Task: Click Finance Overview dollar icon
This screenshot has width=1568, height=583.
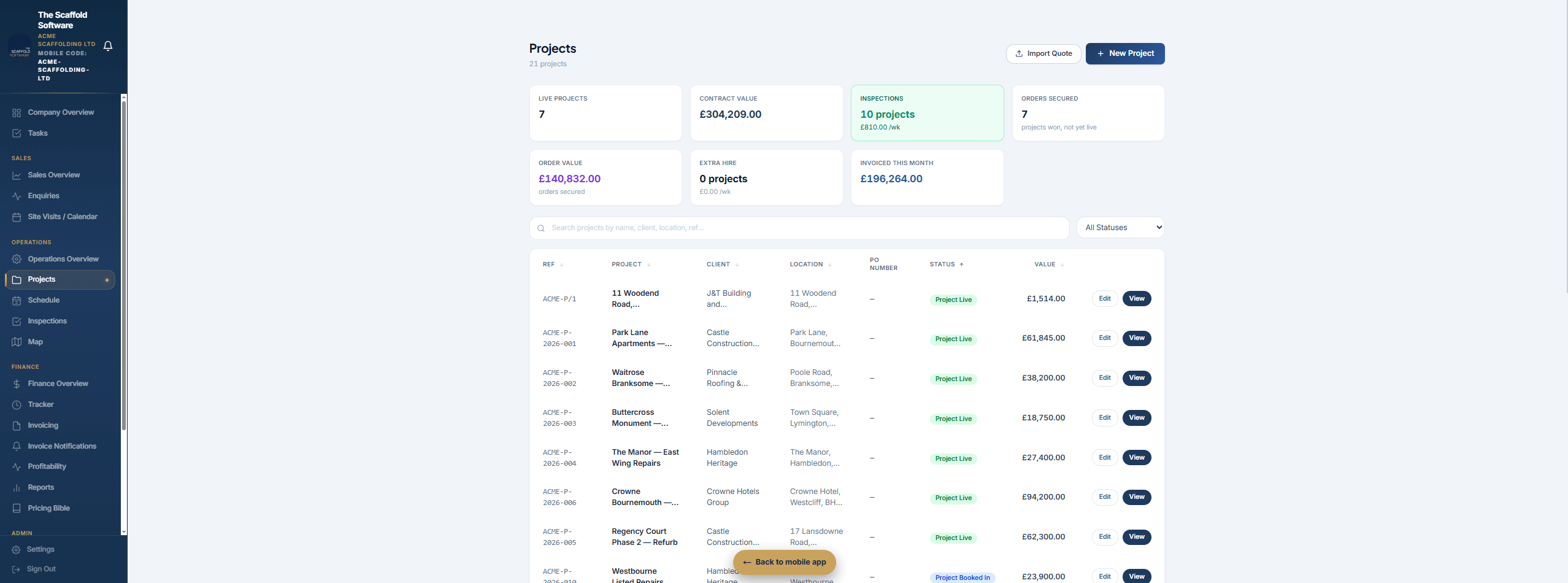Action: (x=17, y=384)
